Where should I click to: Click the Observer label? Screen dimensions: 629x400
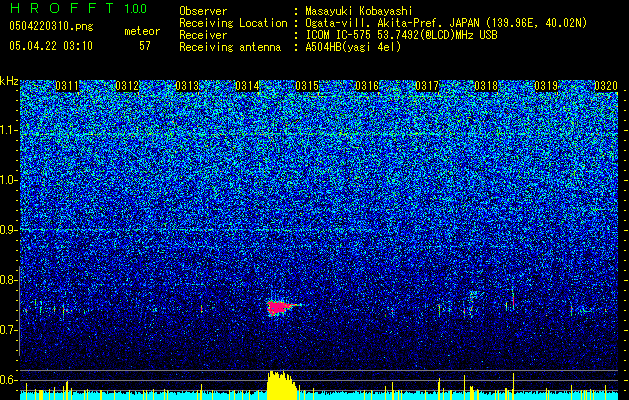(x=203, y=11)
